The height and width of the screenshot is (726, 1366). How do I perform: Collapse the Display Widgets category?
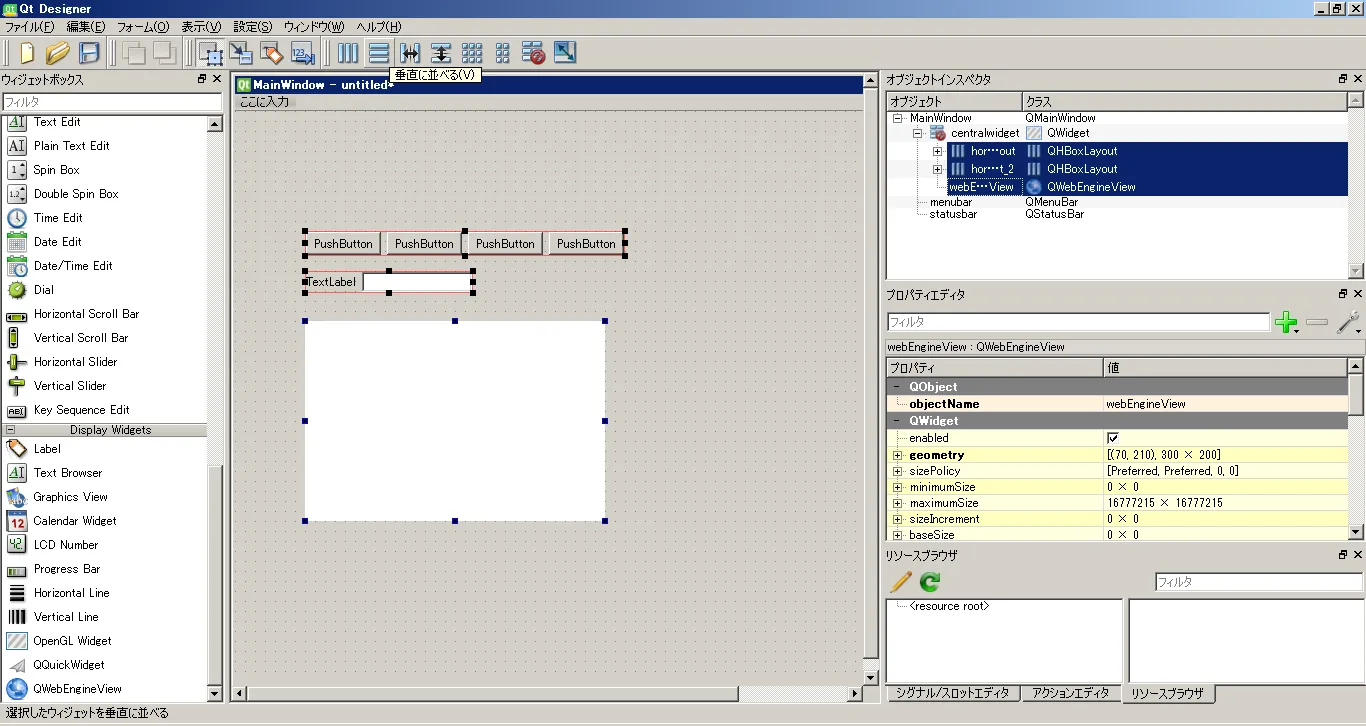11,430
